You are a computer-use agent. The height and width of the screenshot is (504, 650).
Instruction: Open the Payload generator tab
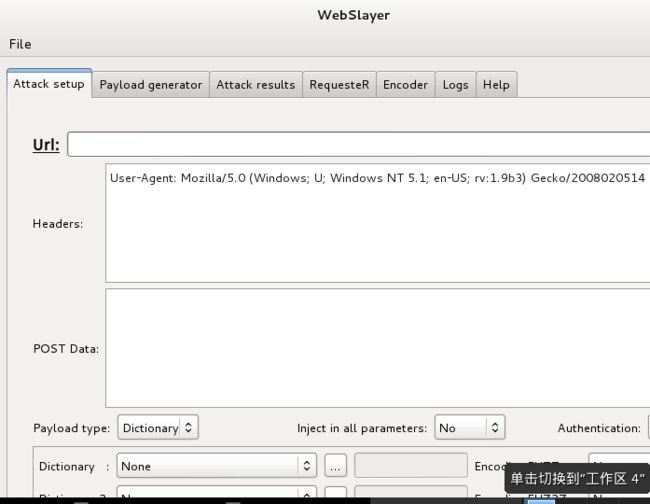click(151, 85)
